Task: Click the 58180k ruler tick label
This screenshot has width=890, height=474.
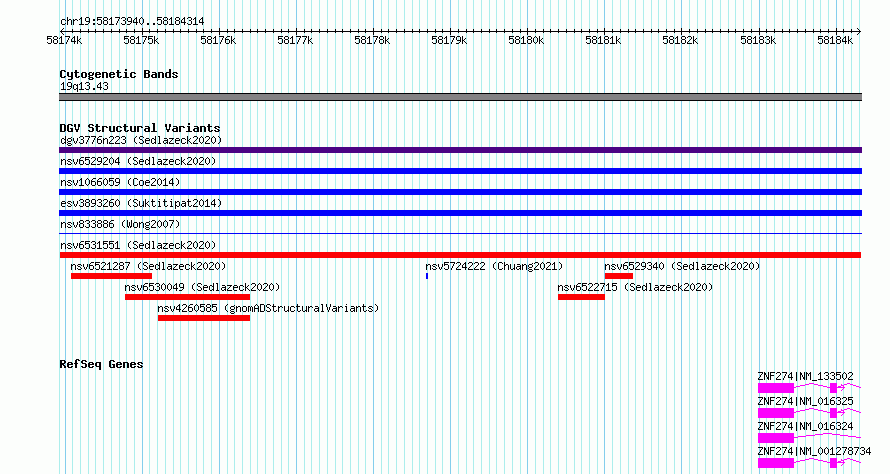Action: pyautogui.click(x=526, y=40)
